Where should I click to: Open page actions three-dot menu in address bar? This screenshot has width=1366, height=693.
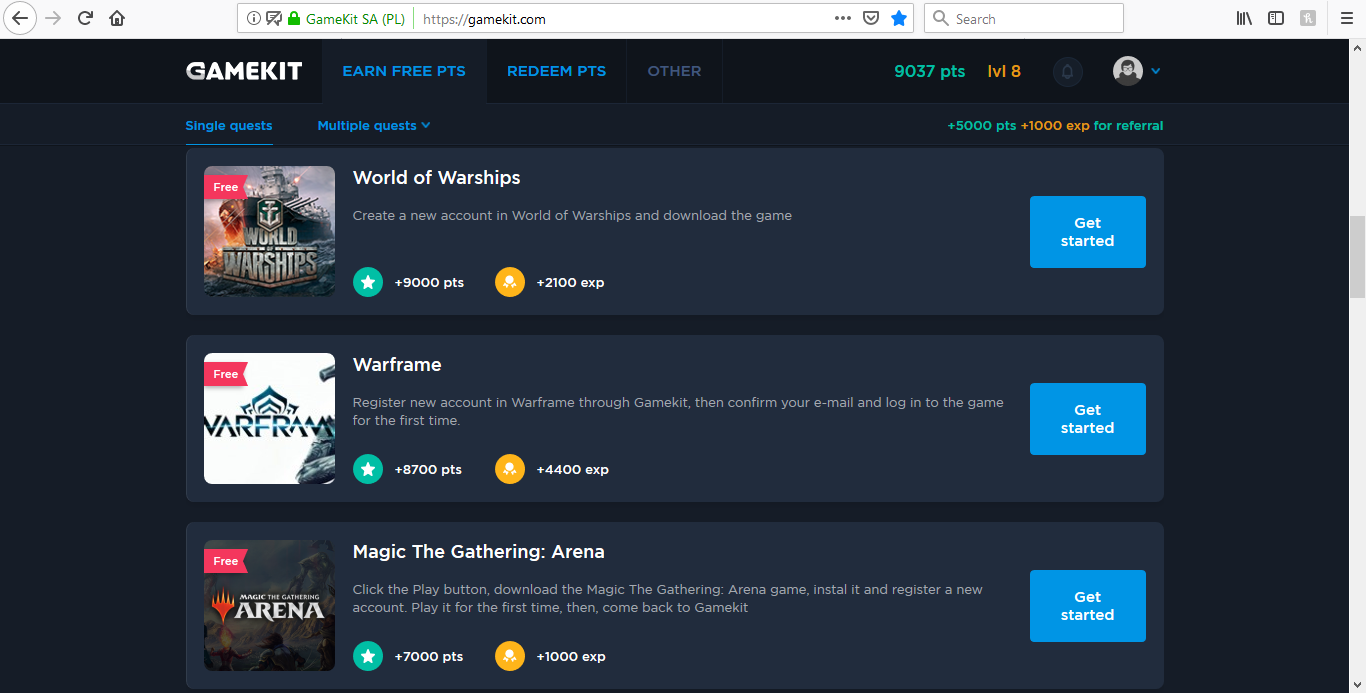tap(842, 18)
